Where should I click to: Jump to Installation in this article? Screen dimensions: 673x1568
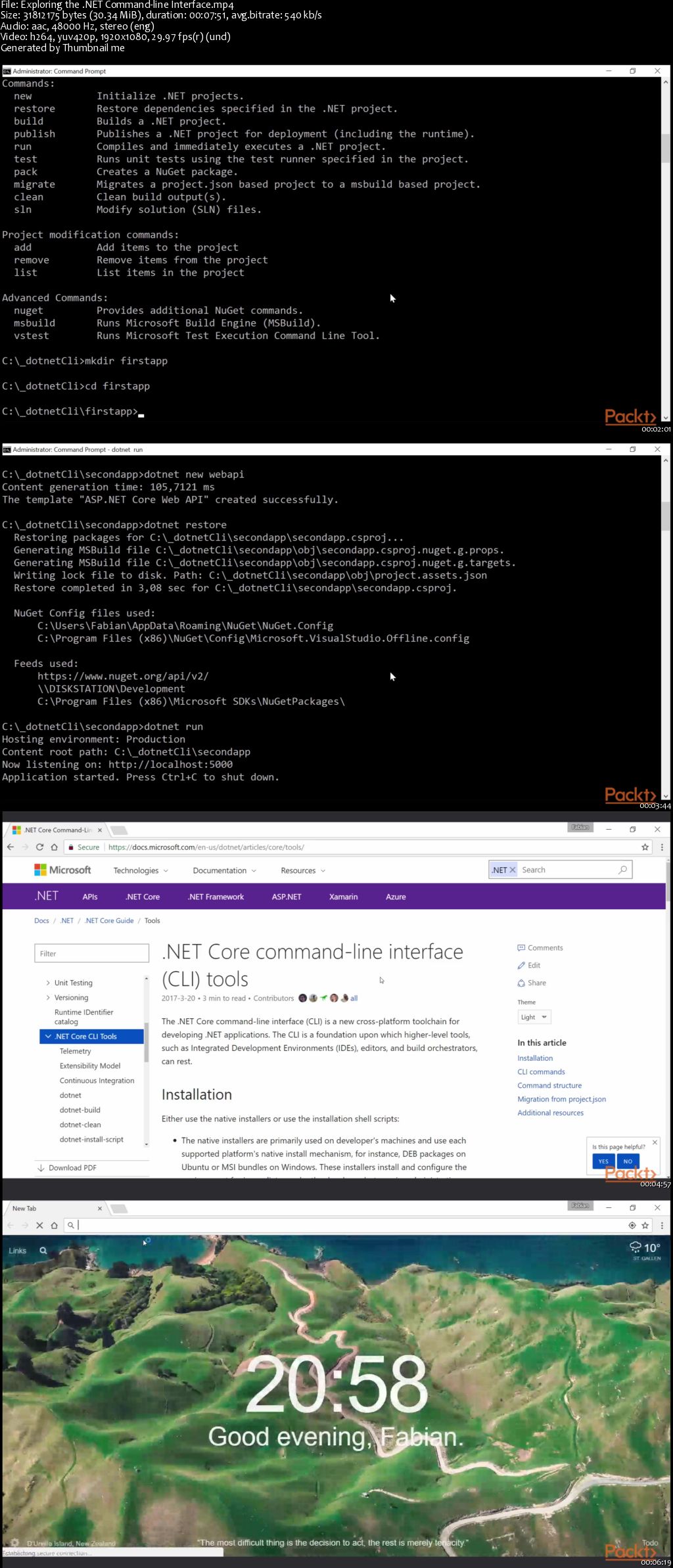pyautogui.click(x=535, y=1058)
